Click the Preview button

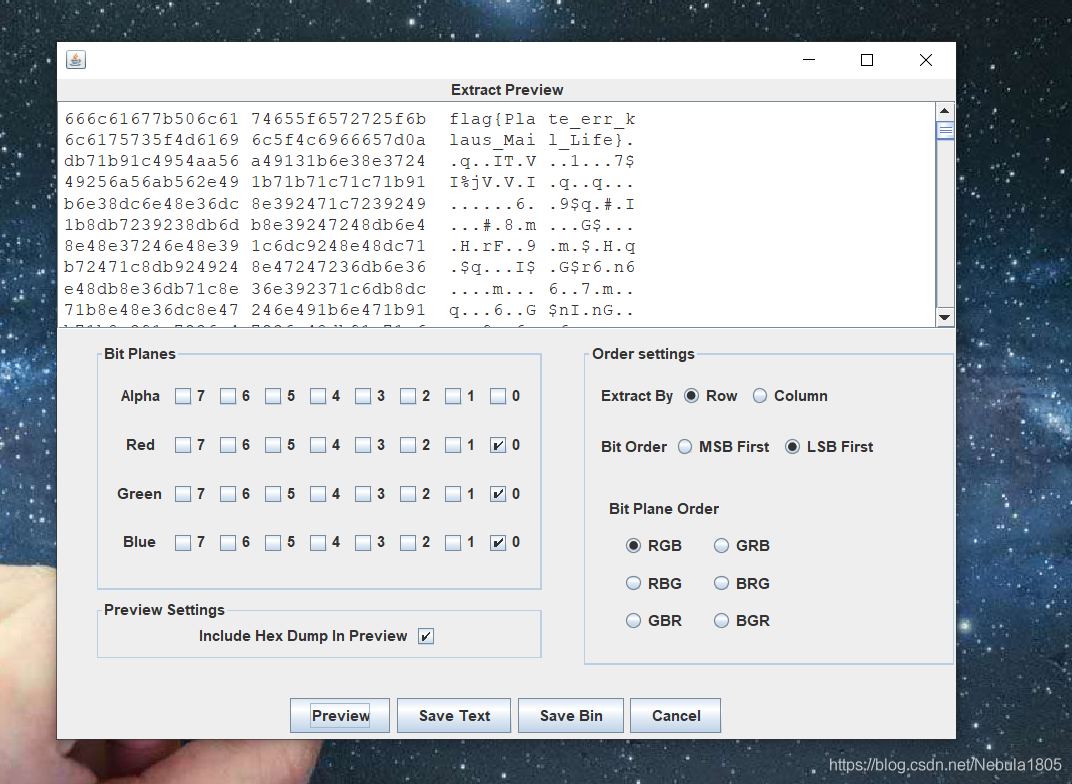340,716
